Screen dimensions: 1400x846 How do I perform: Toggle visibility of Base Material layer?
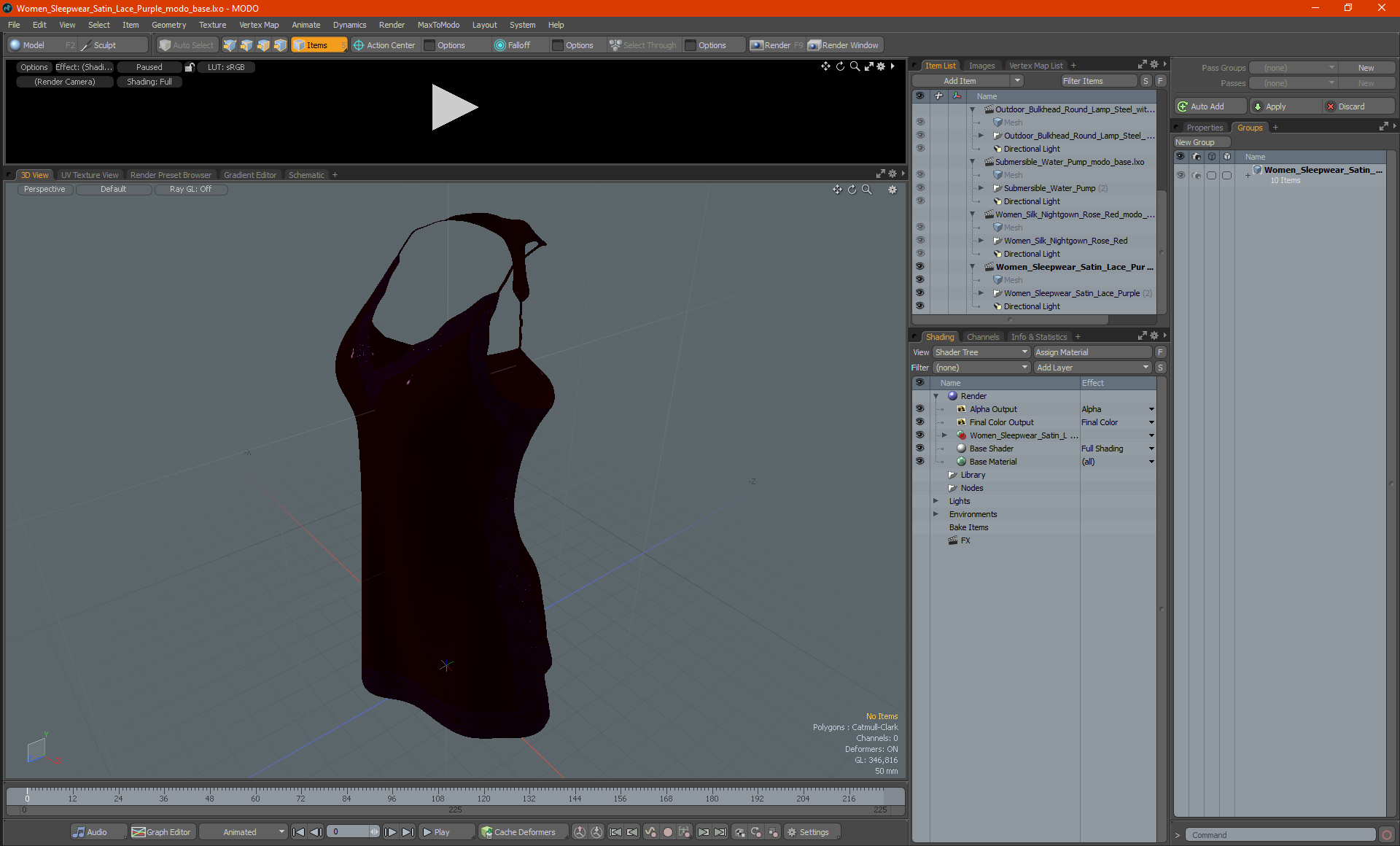coord(920,462)
